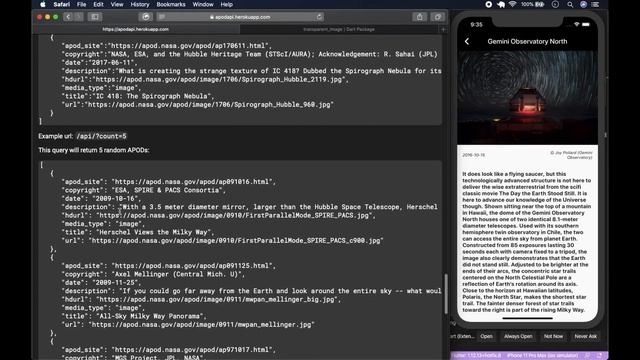Open the Window menu
Screen dimensions: 640x360
203,4
